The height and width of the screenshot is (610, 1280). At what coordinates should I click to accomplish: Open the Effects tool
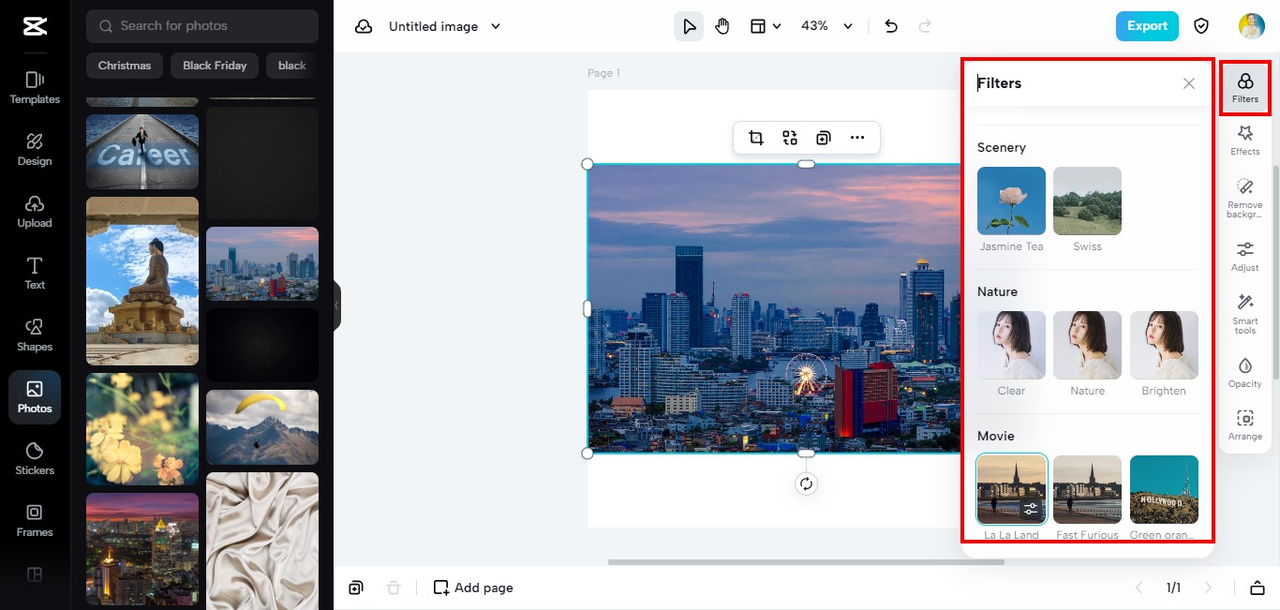[1245, 140]
